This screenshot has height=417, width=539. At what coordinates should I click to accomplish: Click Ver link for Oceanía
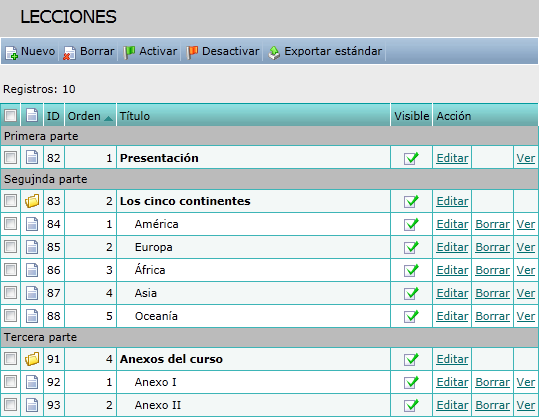(x=526, y=316)
